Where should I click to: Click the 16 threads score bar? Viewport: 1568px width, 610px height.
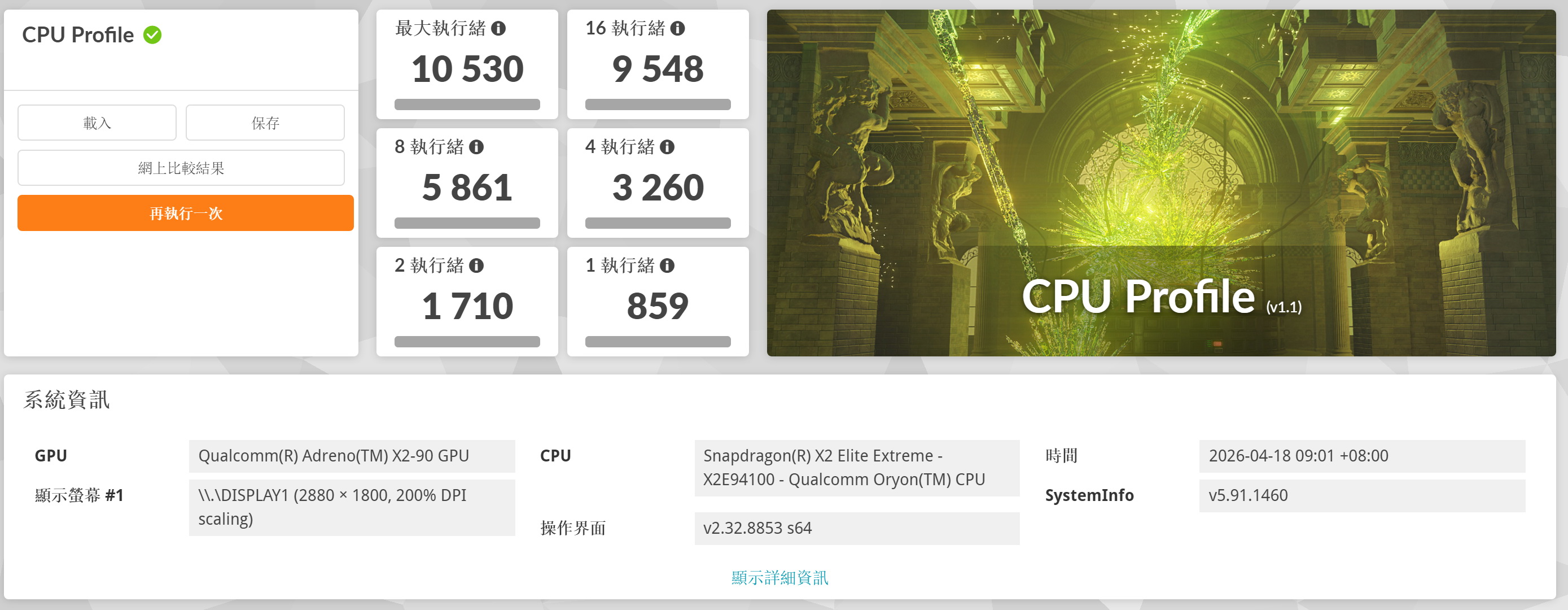click(x=658, y=105)
